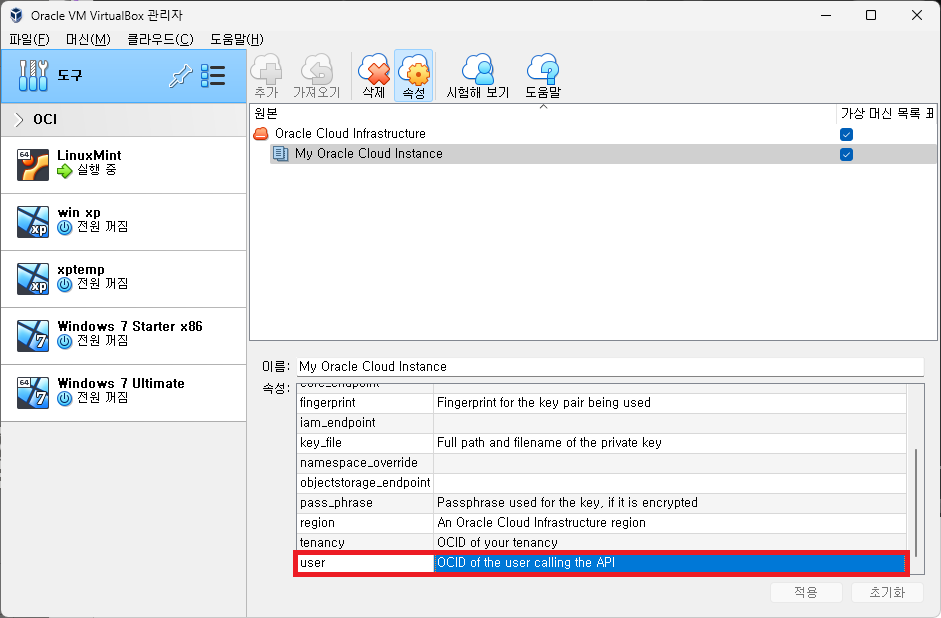Select Windows 7 Ultimate machine icon
This screenshot has height=618, width=941.
(33, 393)
